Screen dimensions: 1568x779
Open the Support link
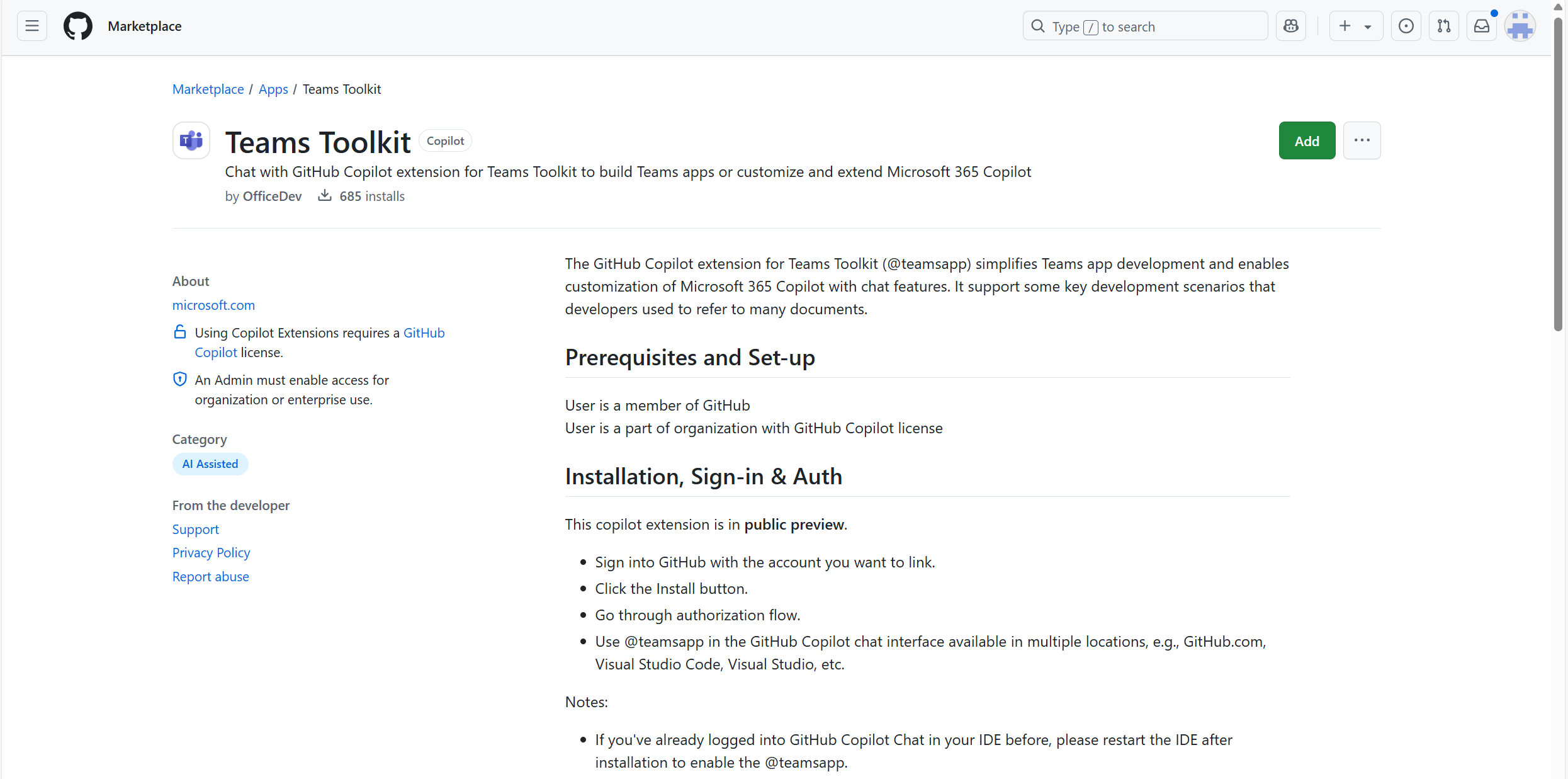pyautogui.click(x=196, y=529)
